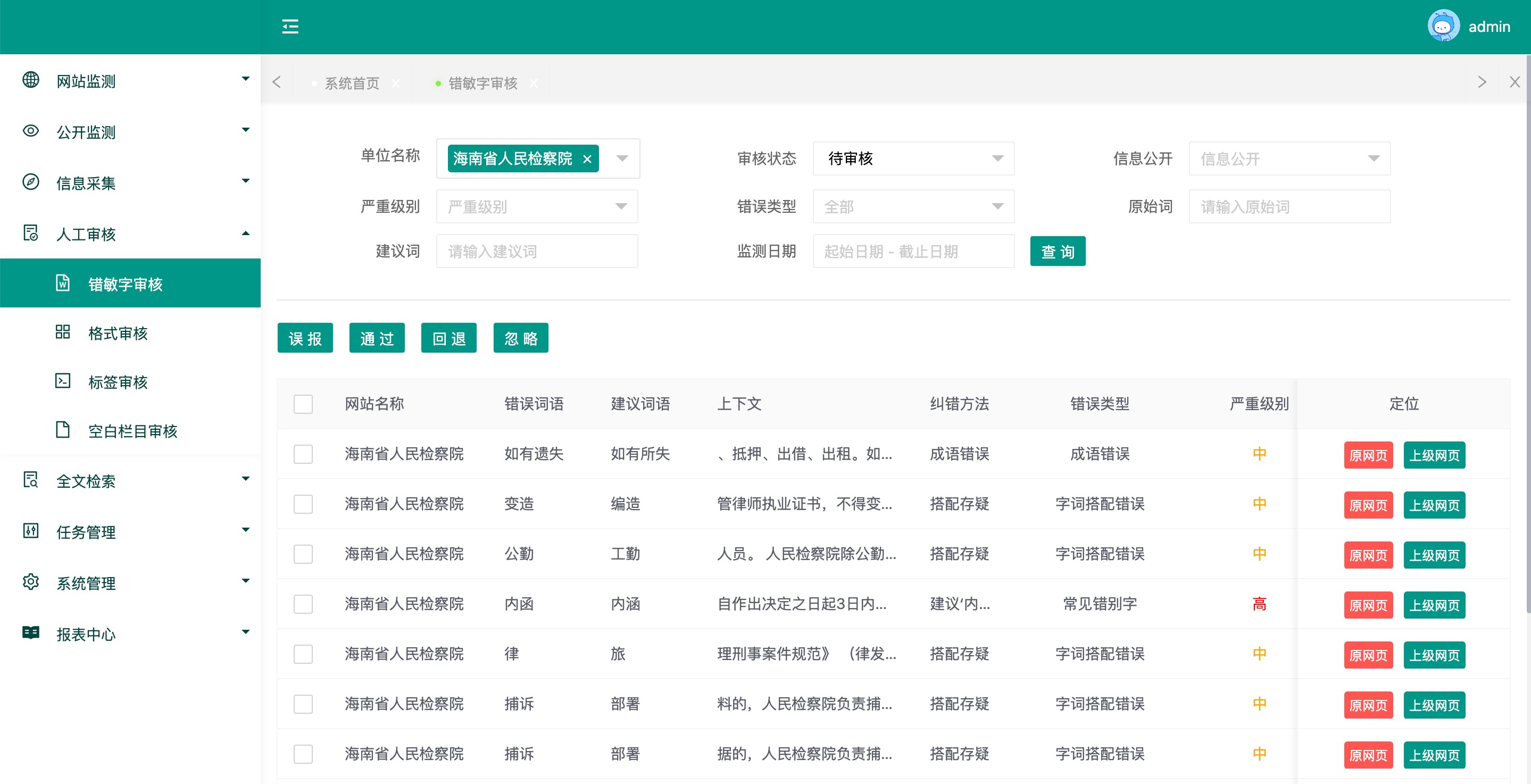The height and width of the screenshot is (784, 1531).
Task: Close the 错敏字审核 tab
Action: [534, 84]
